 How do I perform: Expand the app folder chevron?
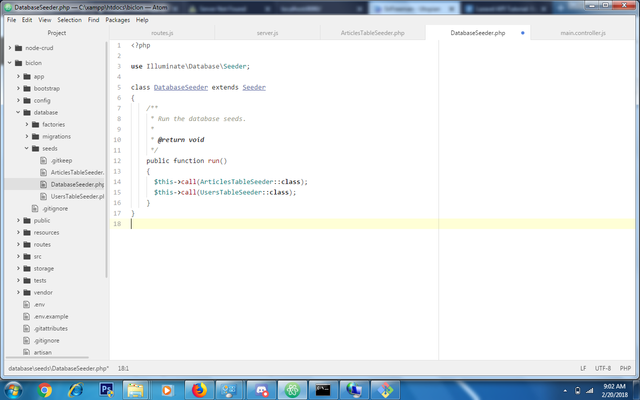click(18, 76)
